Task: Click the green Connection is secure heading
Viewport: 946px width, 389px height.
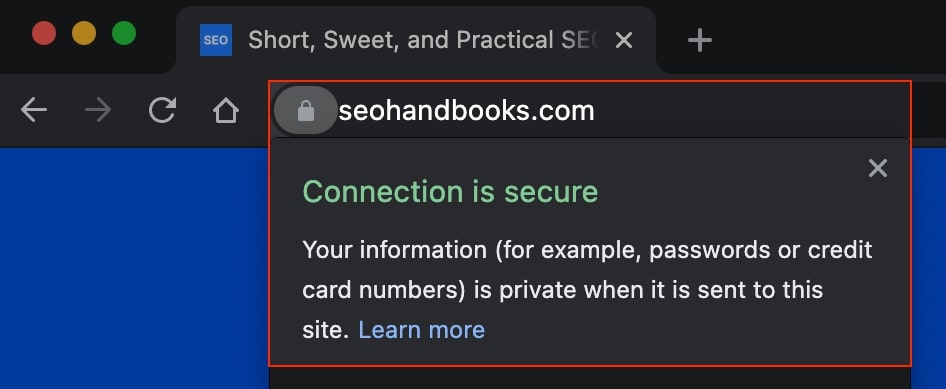Action: [450, 192]
